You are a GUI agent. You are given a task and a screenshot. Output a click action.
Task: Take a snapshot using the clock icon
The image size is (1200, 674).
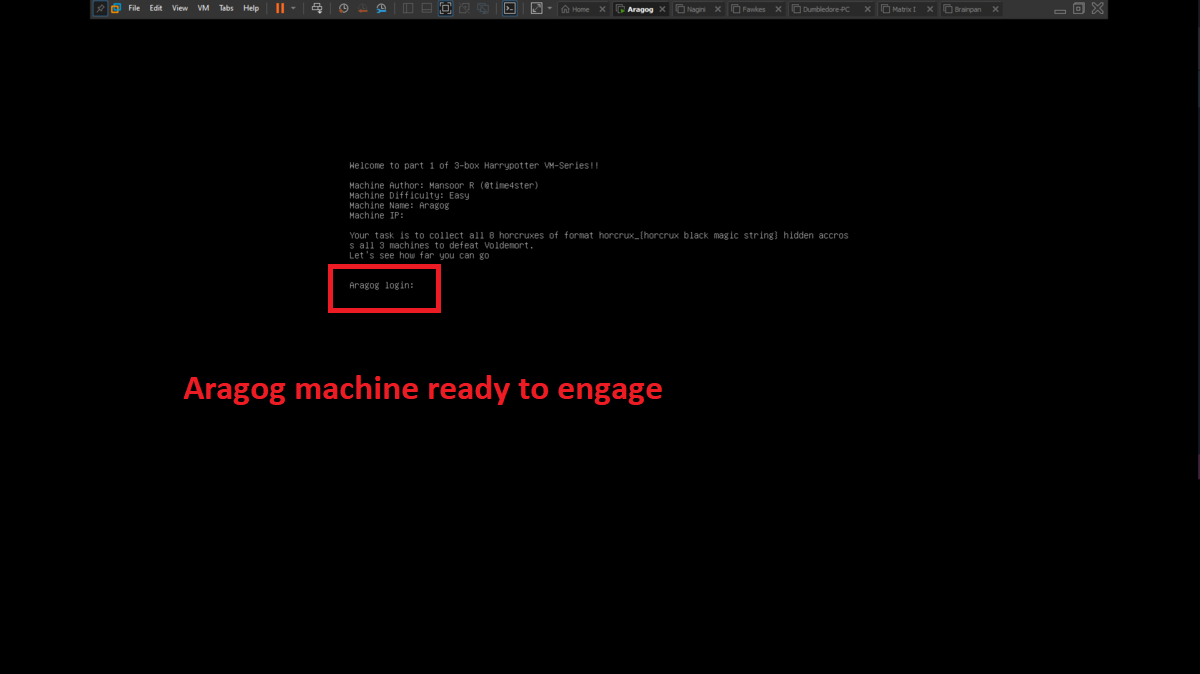click(x=344, y=8)
